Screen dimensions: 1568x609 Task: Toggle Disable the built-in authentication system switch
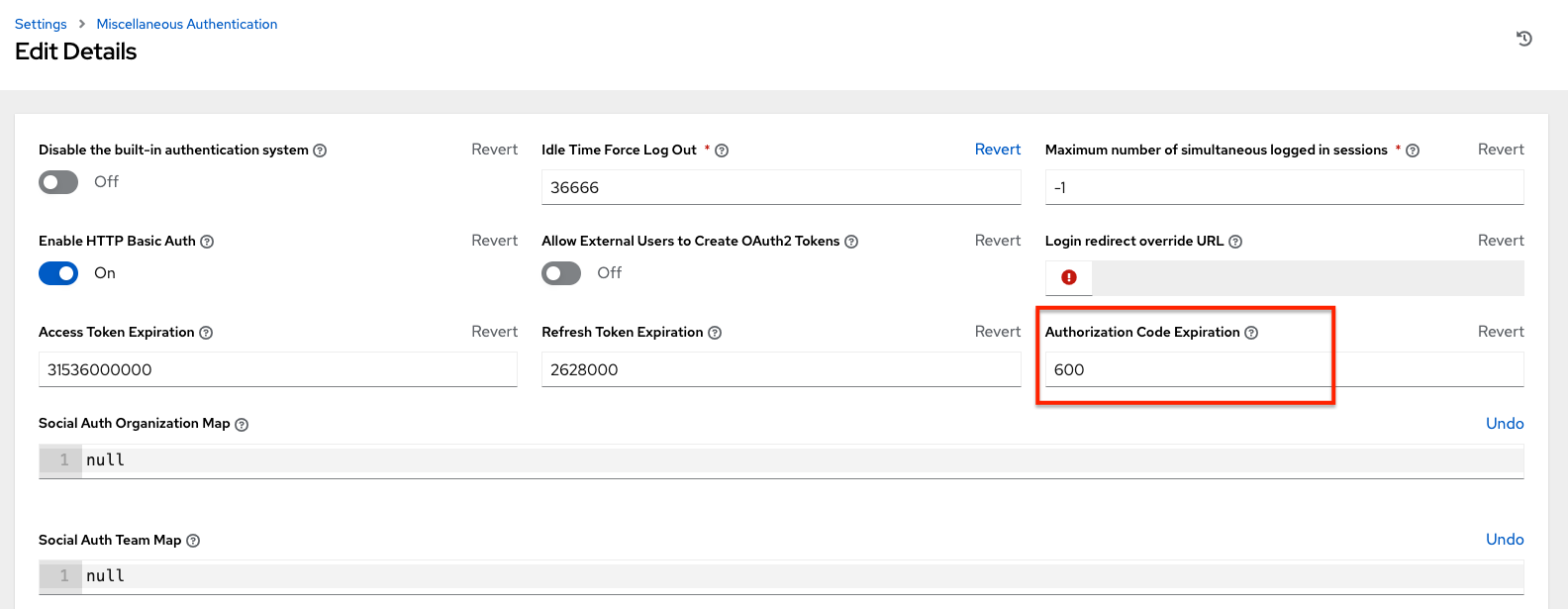pyautogui.click(x=58, y=182)
